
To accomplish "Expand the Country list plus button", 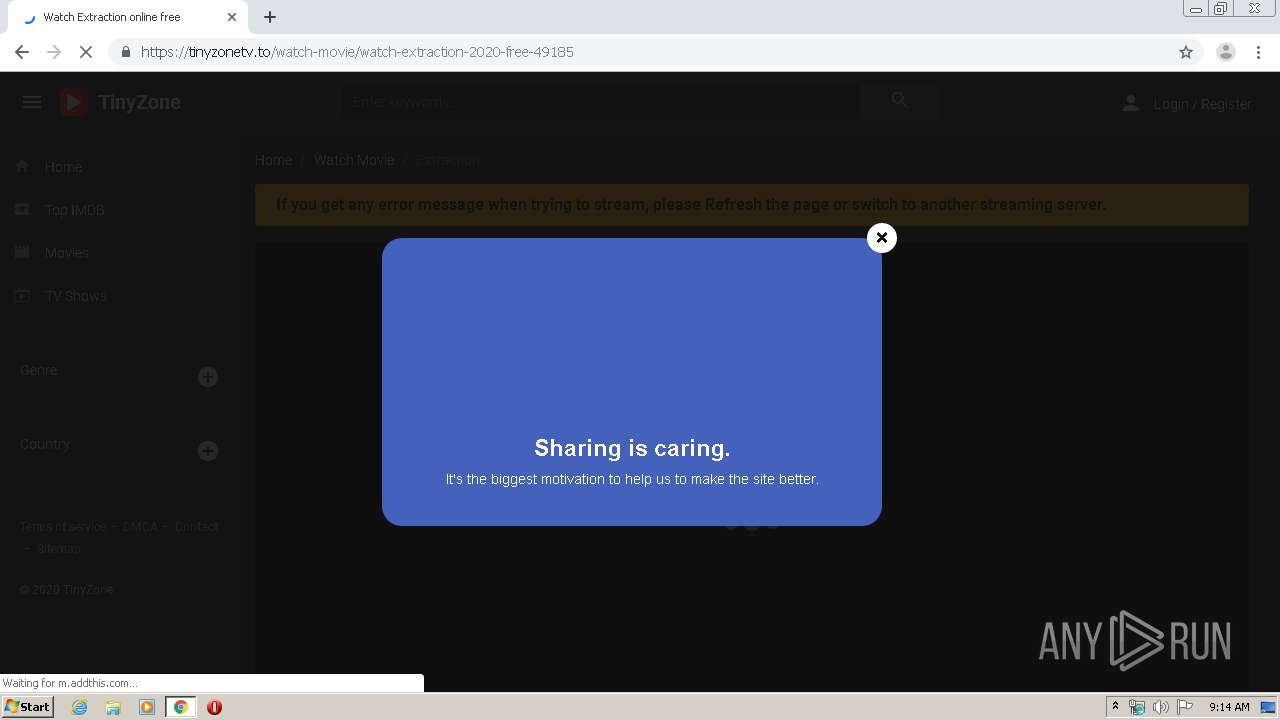I will 208,451.
